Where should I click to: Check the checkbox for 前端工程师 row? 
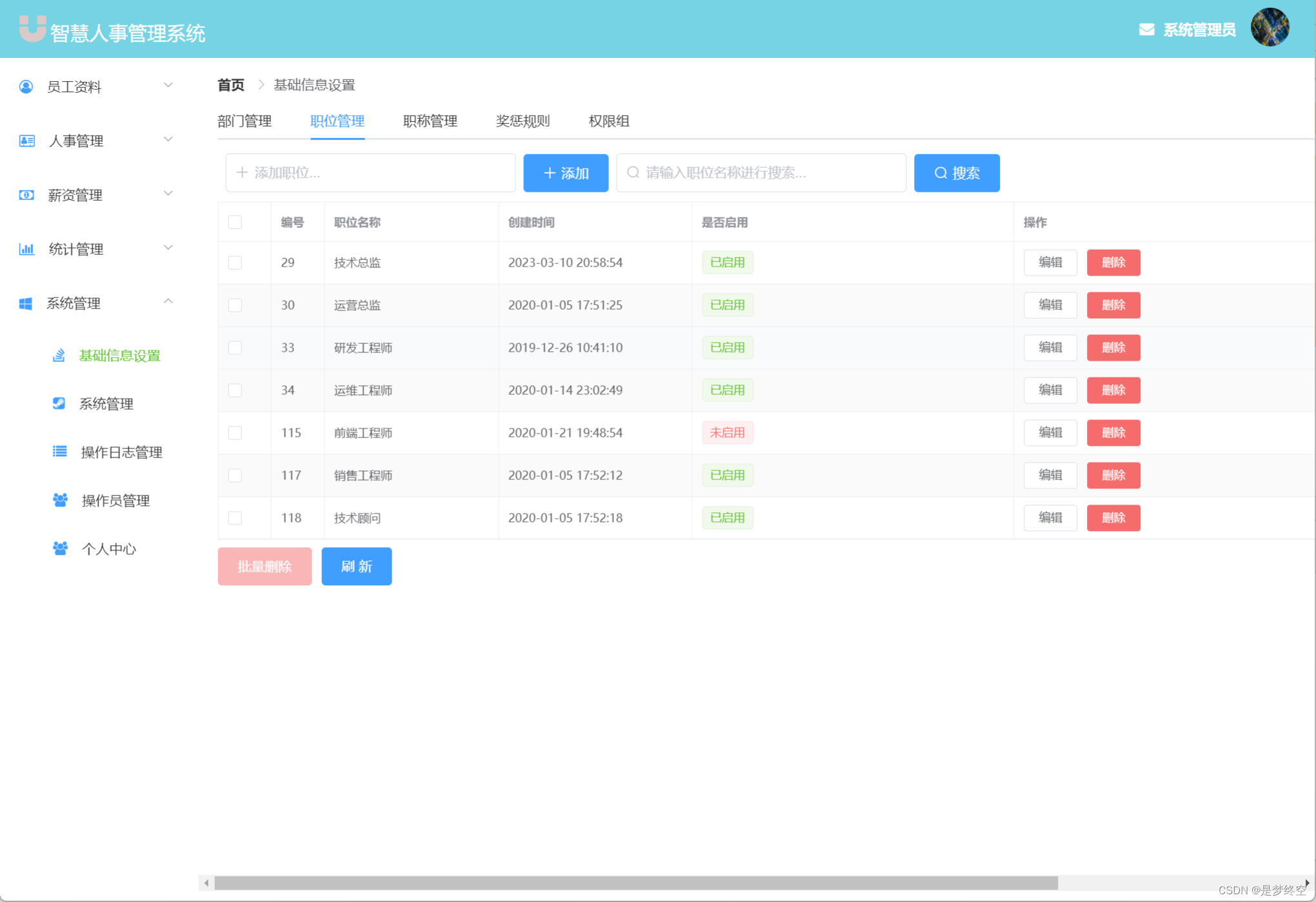click(235, 433)
